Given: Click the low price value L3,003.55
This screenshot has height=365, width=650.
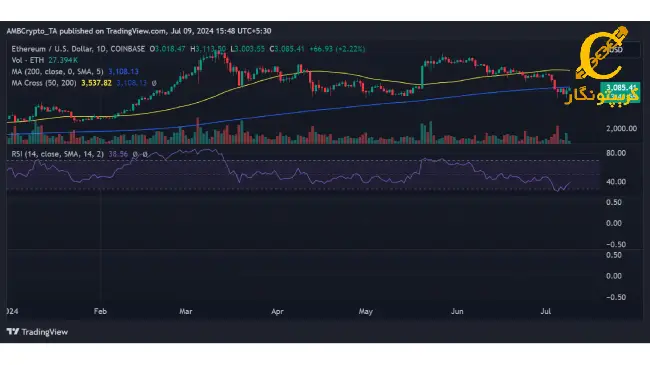Looking at the screenshot, I should click(x=247, y=49).
